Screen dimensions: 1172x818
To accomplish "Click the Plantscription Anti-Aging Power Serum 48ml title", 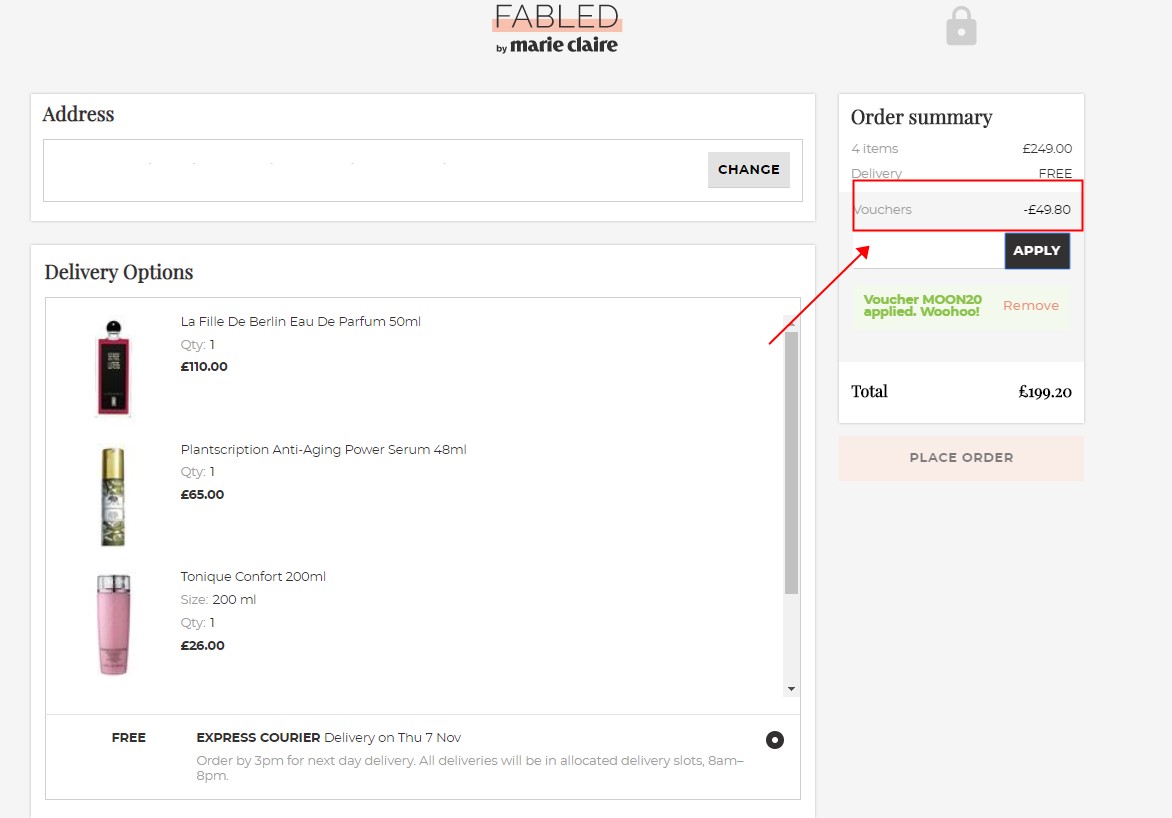I will tap(324, 449).
